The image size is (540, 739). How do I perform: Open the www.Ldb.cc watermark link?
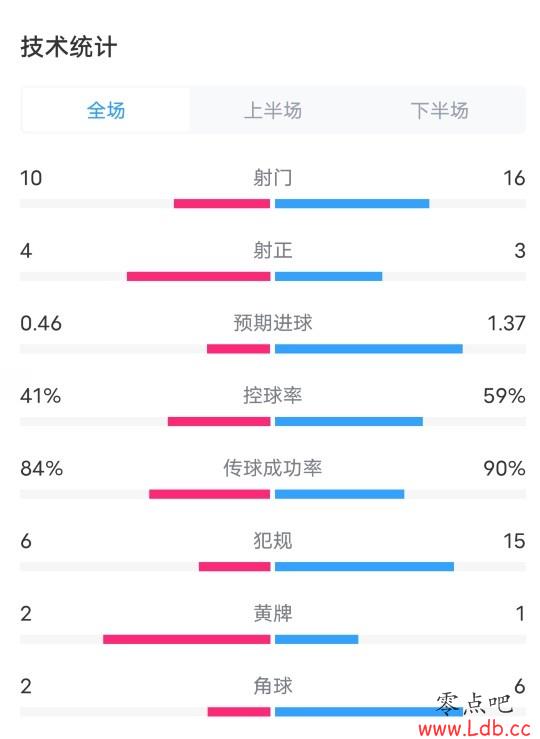pos(475,729)
